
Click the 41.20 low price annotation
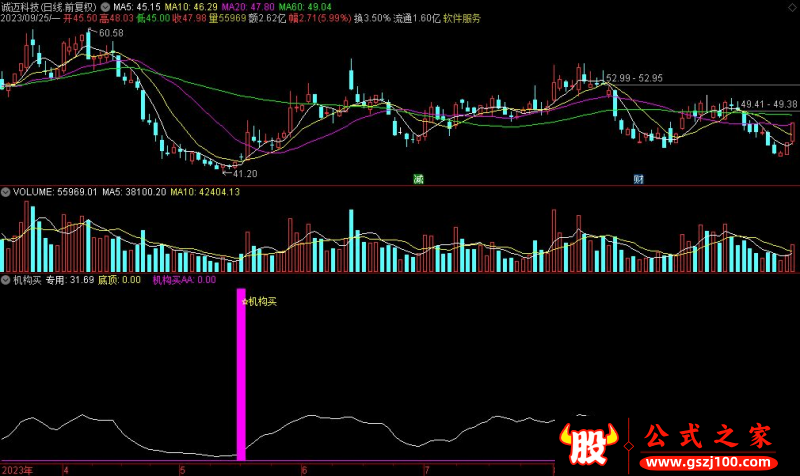point(245,174)
